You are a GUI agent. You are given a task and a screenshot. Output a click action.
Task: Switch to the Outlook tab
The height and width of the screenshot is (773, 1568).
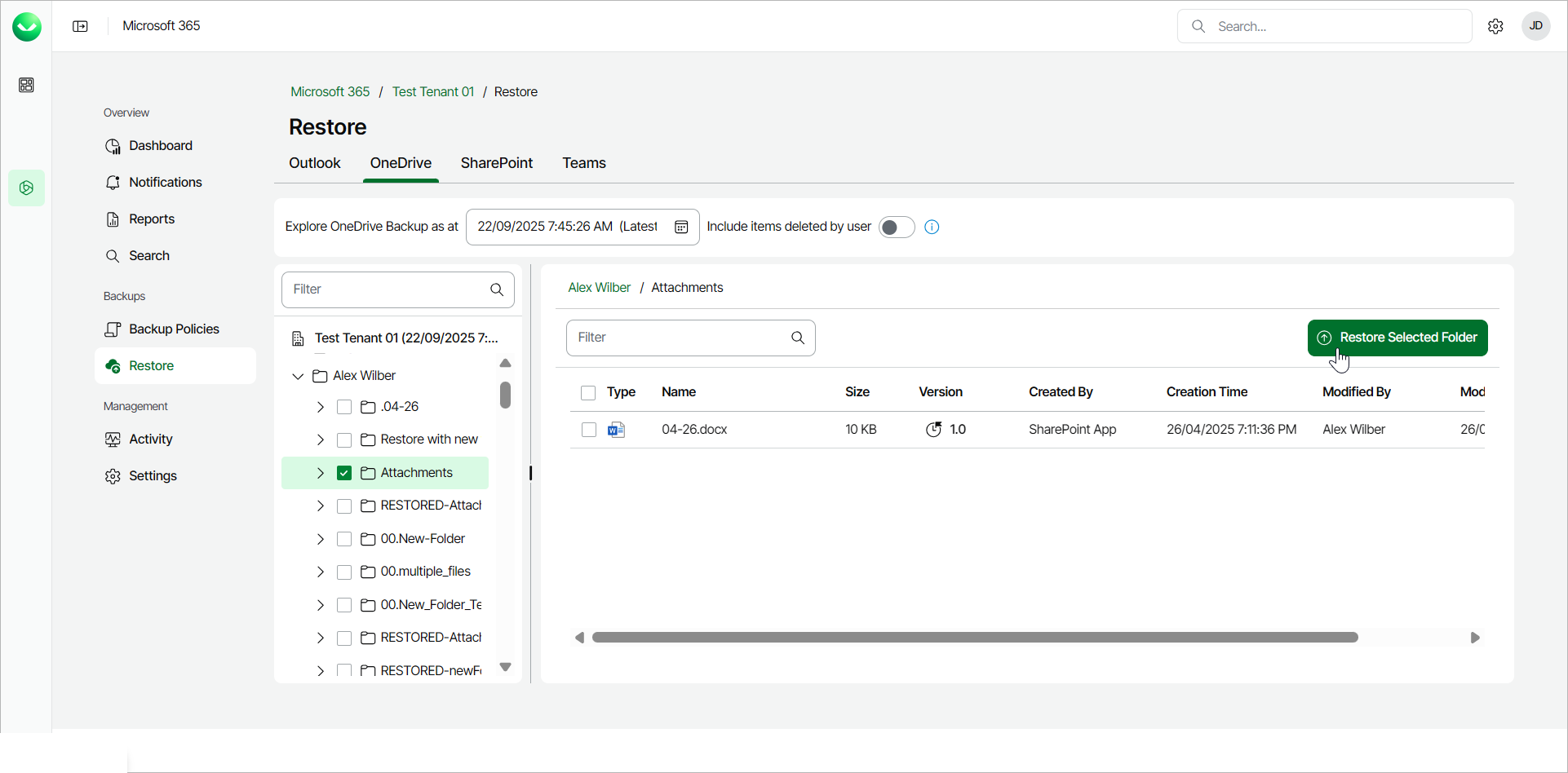coord(314,163)
